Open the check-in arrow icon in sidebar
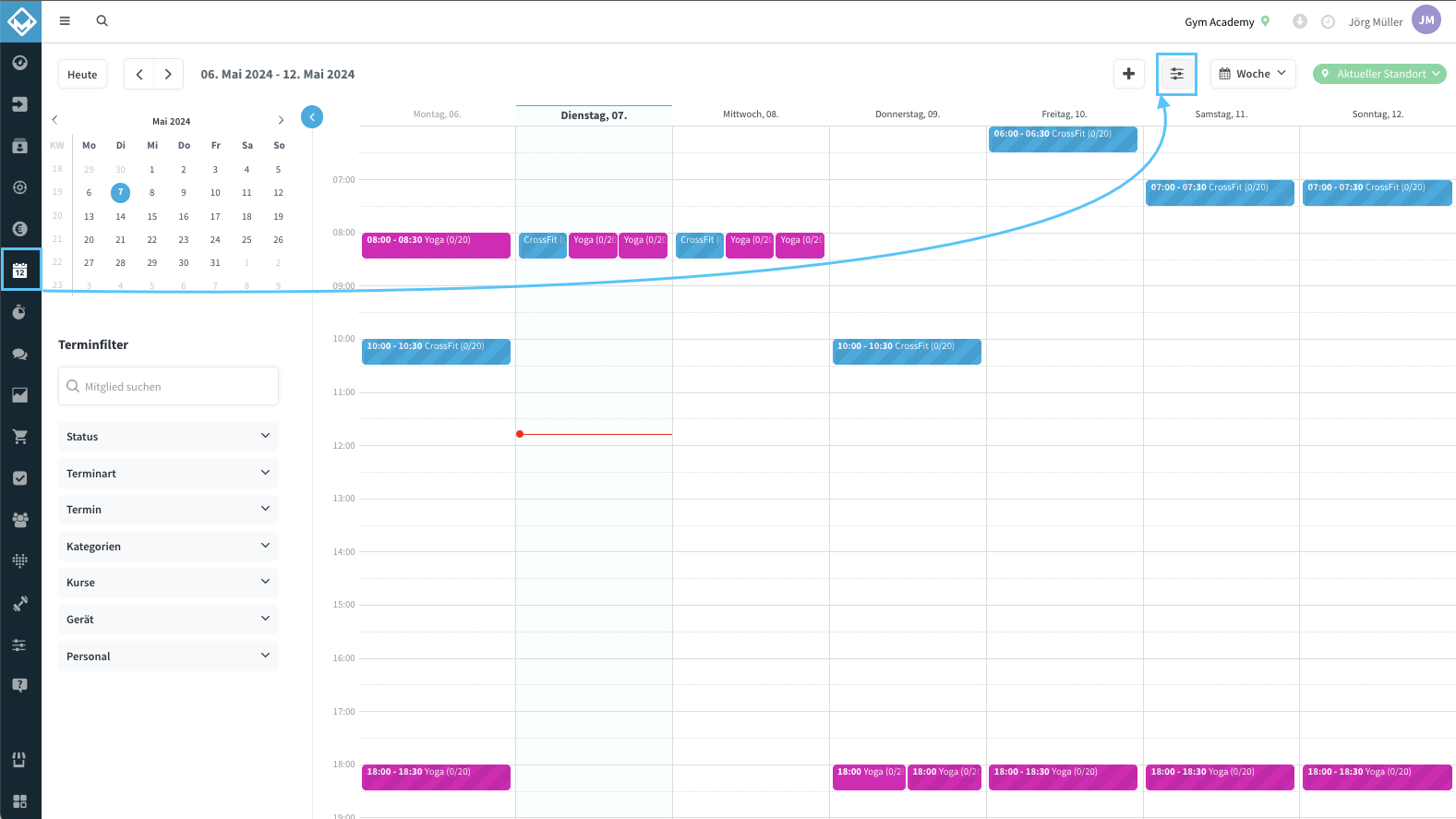Image resolution: width=1456 pixels, height=819 pixels. click(20, 104)
